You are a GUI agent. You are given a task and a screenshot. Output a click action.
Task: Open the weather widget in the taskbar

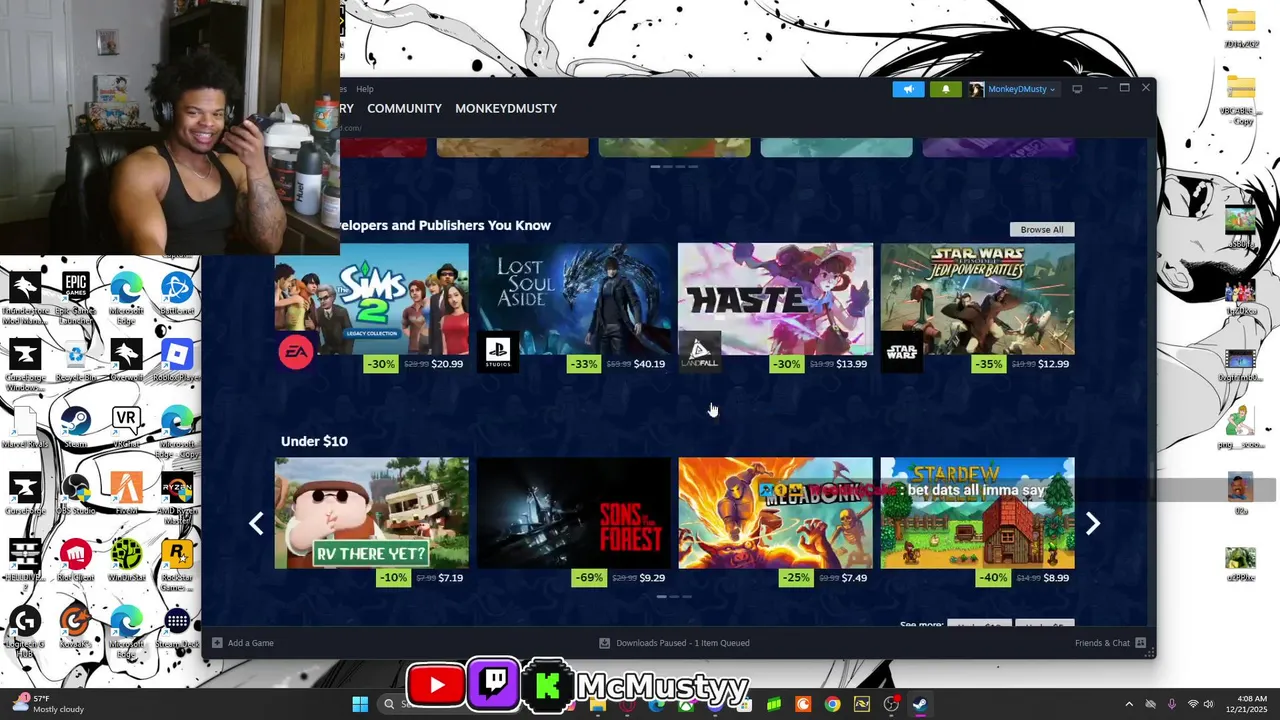pos(48,704)
